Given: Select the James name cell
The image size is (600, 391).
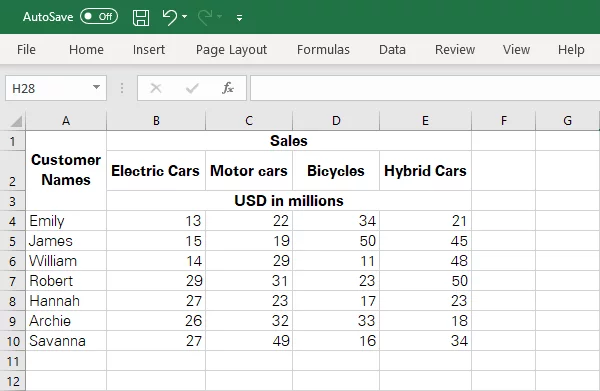Looking at the screenshot, I should tap(66, 241).
